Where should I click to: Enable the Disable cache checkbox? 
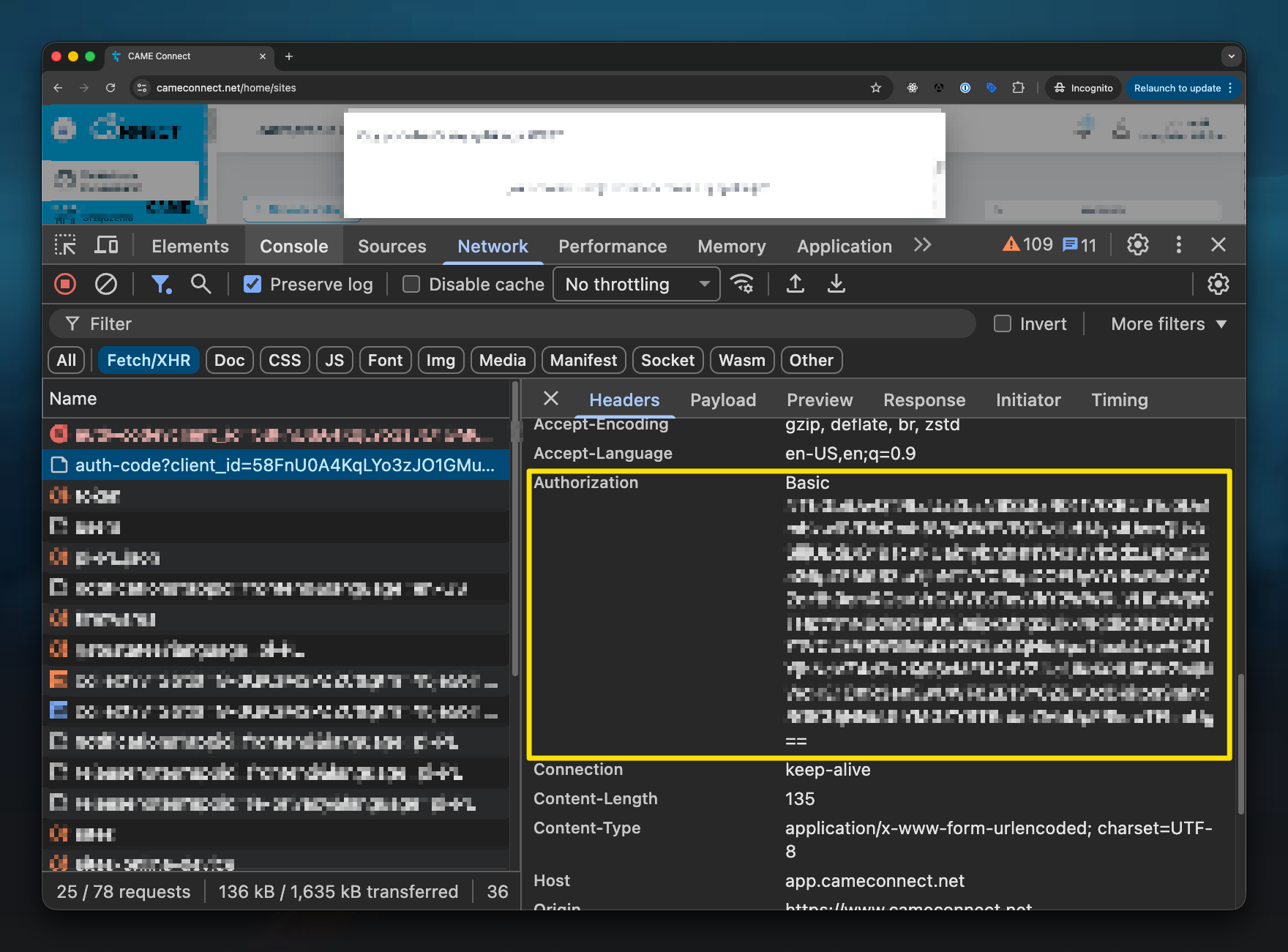coord(411,284)
